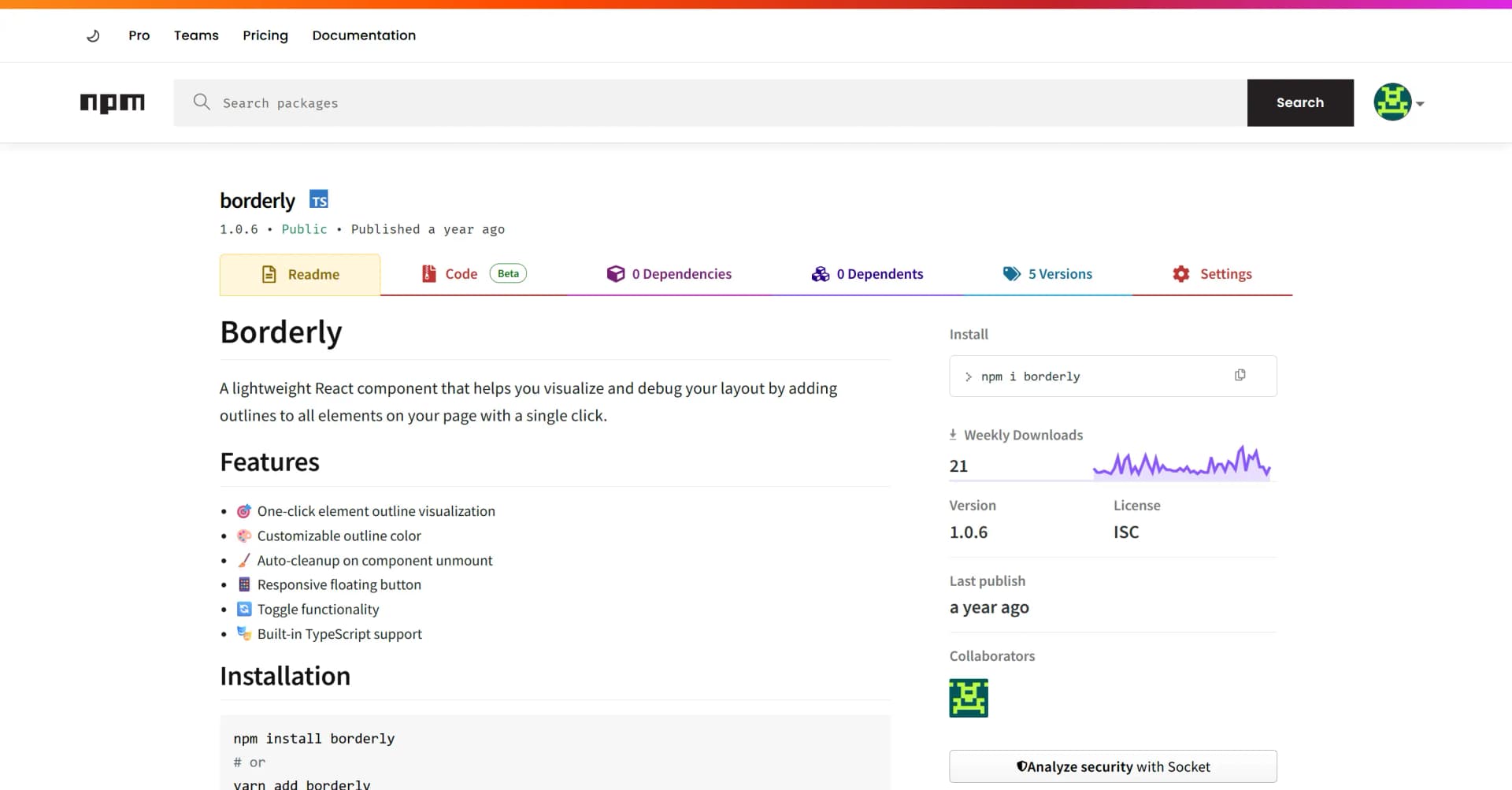This screenshot has height=790, width=1512.
Task: Open the 0 Dependencies tab
Action: tap(669, 274)
